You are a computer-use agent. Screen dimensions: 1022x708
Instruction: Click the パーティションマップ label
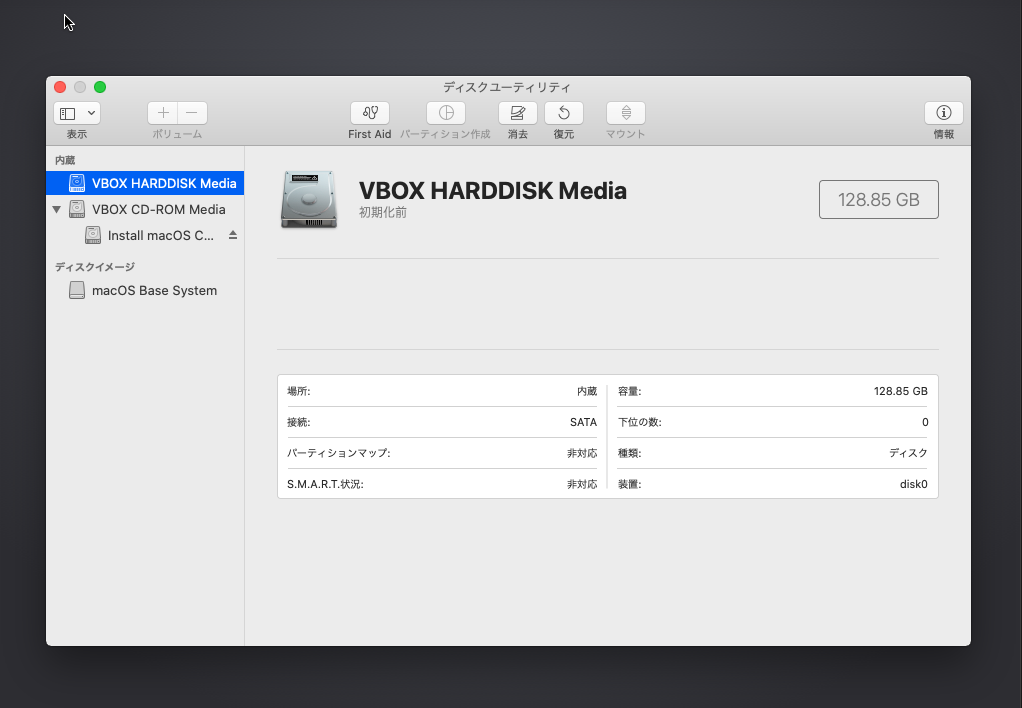click(339, 453)
